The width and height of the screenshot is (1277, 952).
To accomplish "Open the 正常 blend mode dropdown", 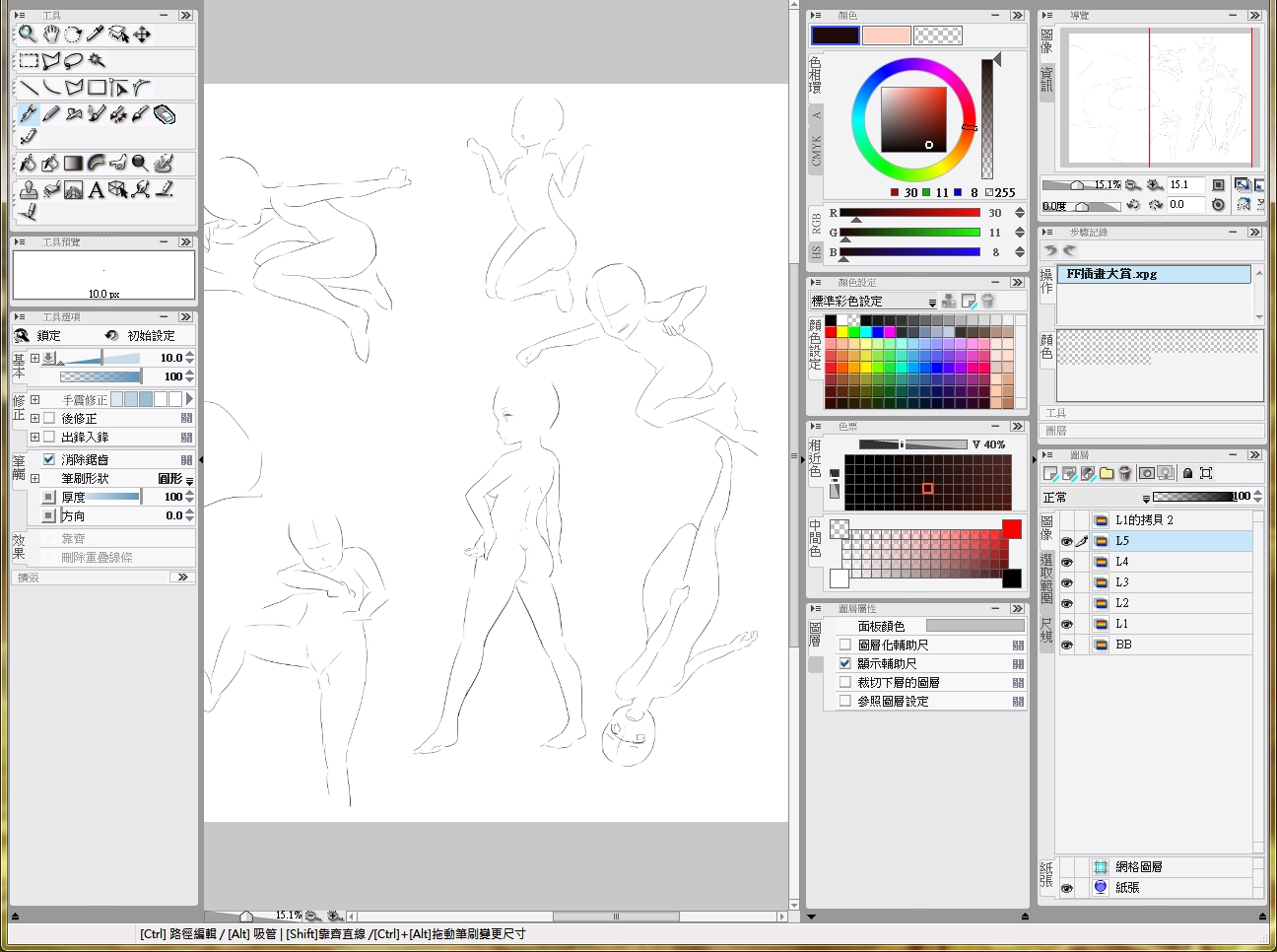I will coord(1096,498).
